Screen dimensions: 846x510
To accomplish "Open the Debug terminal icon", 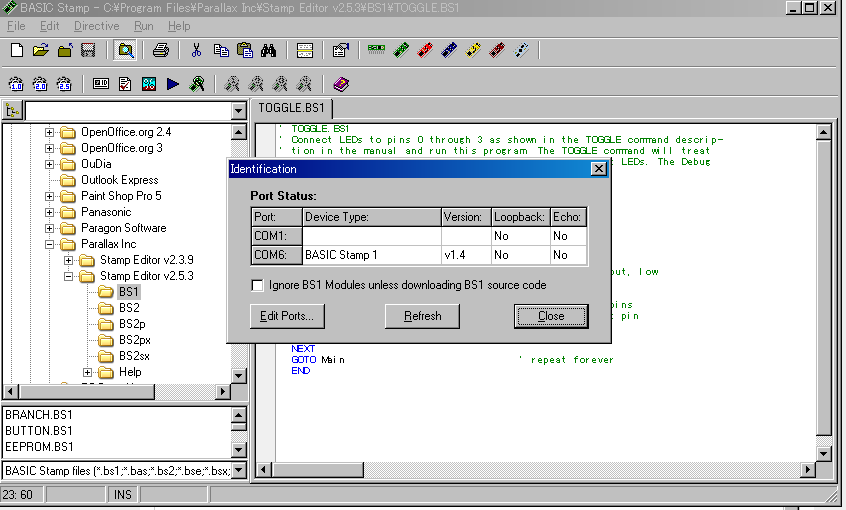I will click(197, 84).
